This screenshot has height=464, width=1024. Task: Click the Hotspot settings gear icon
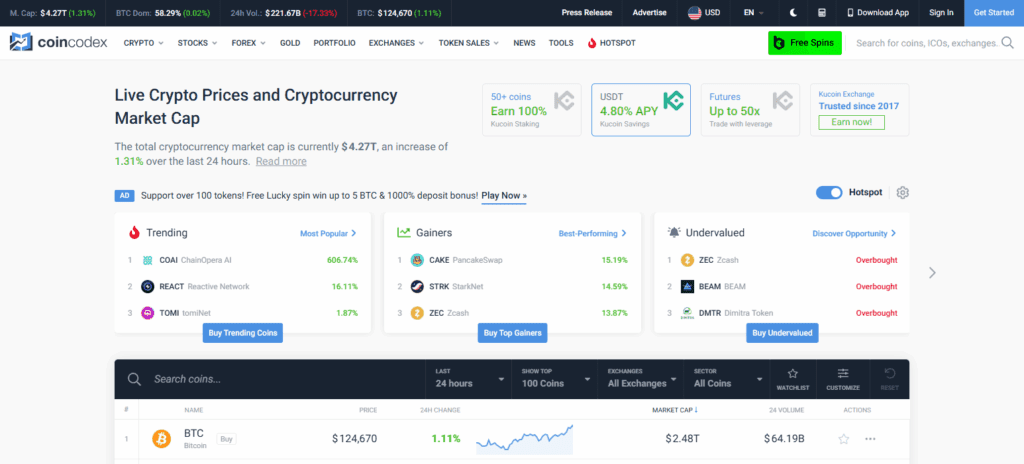pyautogui.click(x=903, y=192)
